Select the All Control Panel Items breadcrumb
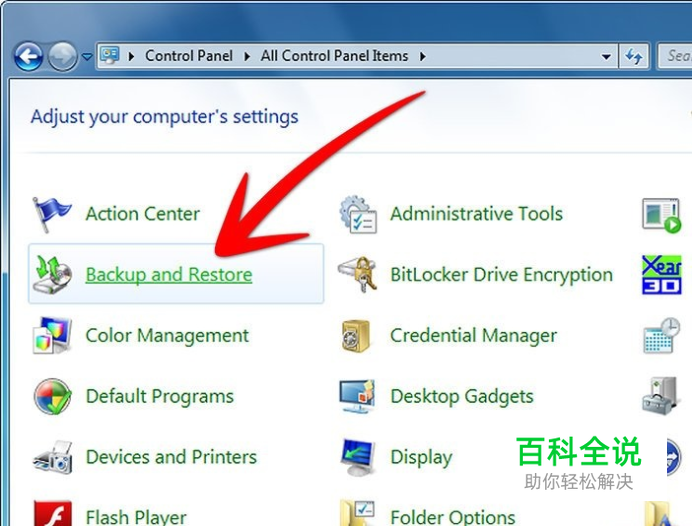 pyautogui.click(x=334, y=56)
